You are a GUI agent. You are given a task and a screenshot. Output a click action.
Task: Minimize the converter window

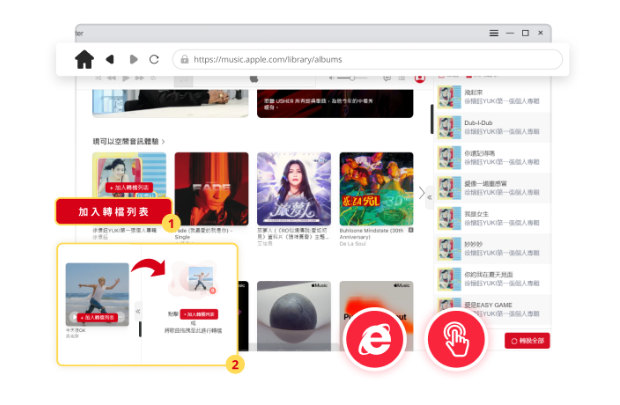[510, 33]
